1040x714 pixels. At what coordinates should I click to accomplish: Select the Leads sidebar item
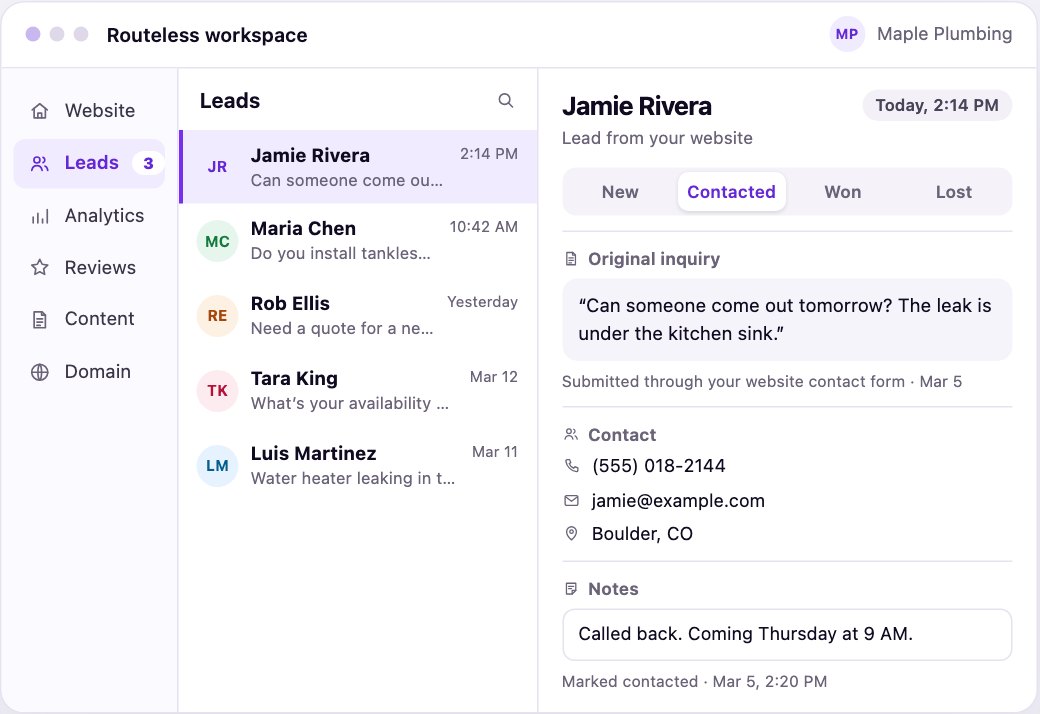pyautogui.click(x=89, y=163)
